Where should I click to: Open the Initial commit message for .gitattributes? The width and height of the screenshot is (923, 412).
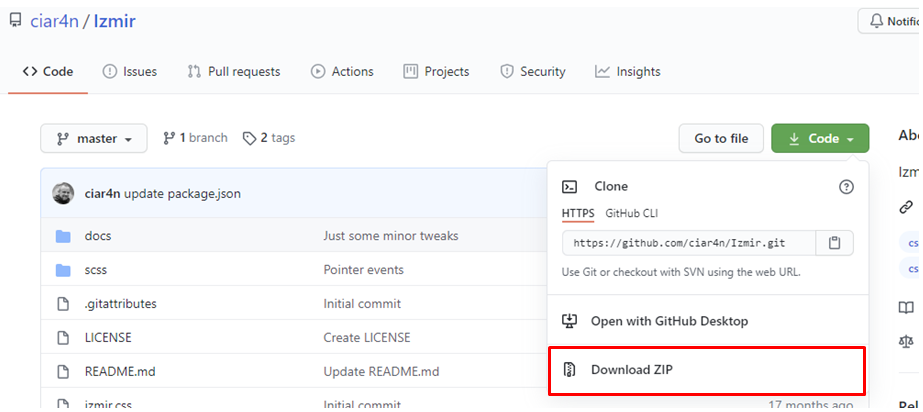pyautogui.click(x=362, y=304)
